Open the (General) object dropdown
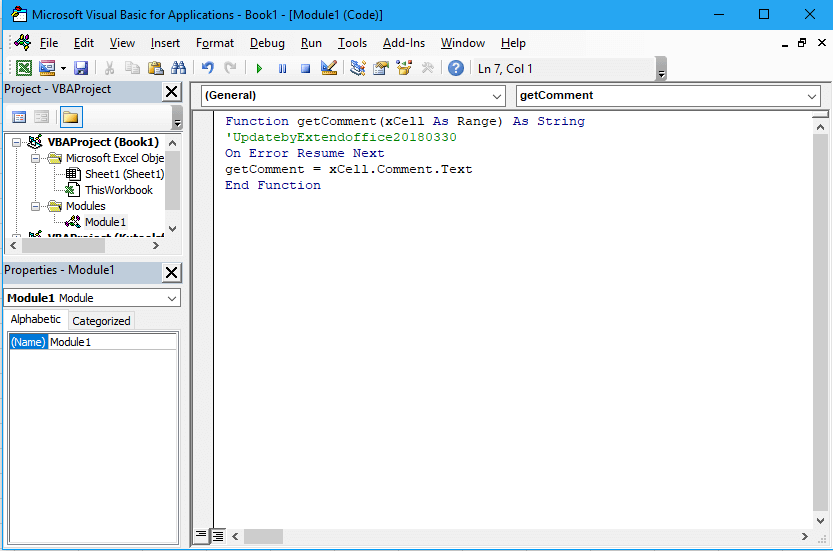 click(x=498, y=96)
